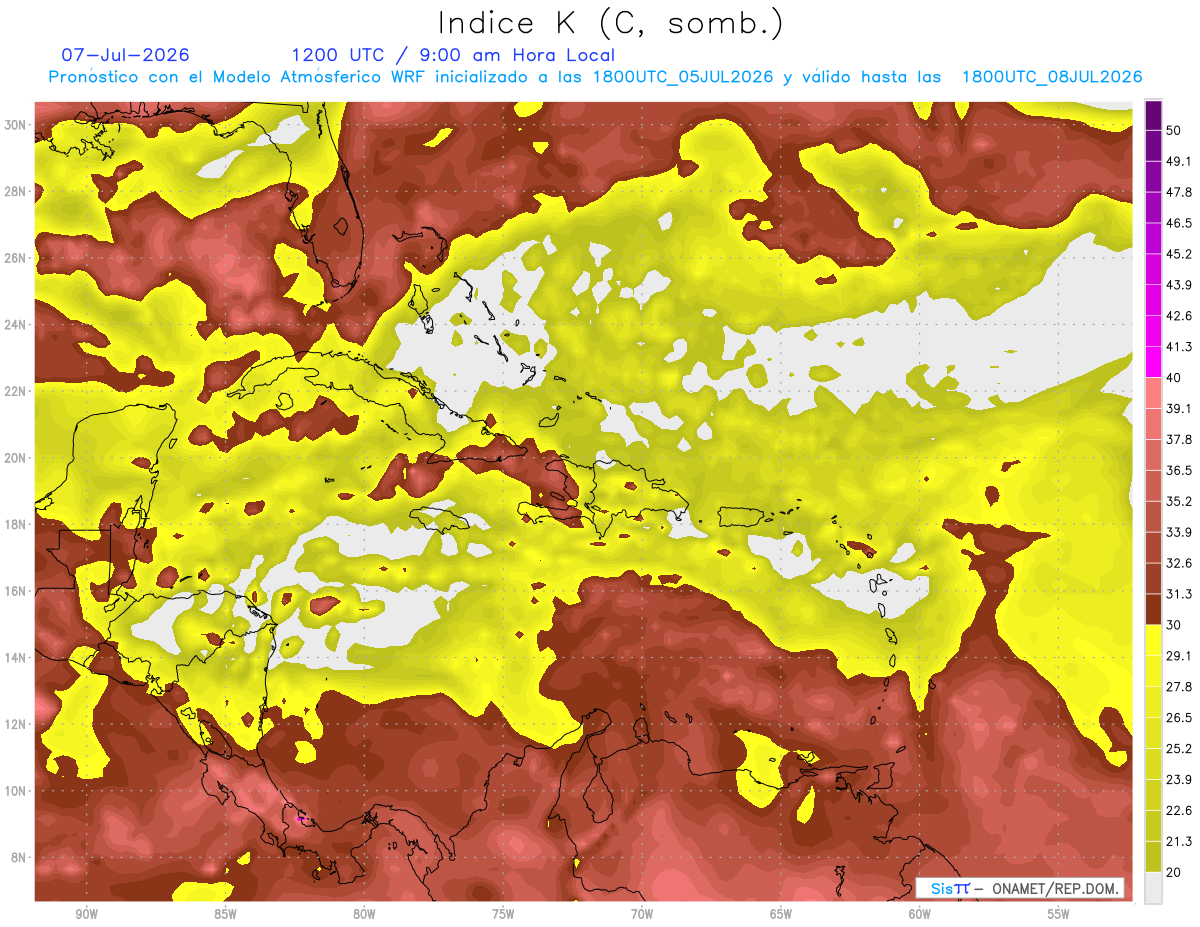Click the colorbar value '20' at the legend bottom
The width and height of the screenshot is (1200, 927).
(x=1175, y=872)
